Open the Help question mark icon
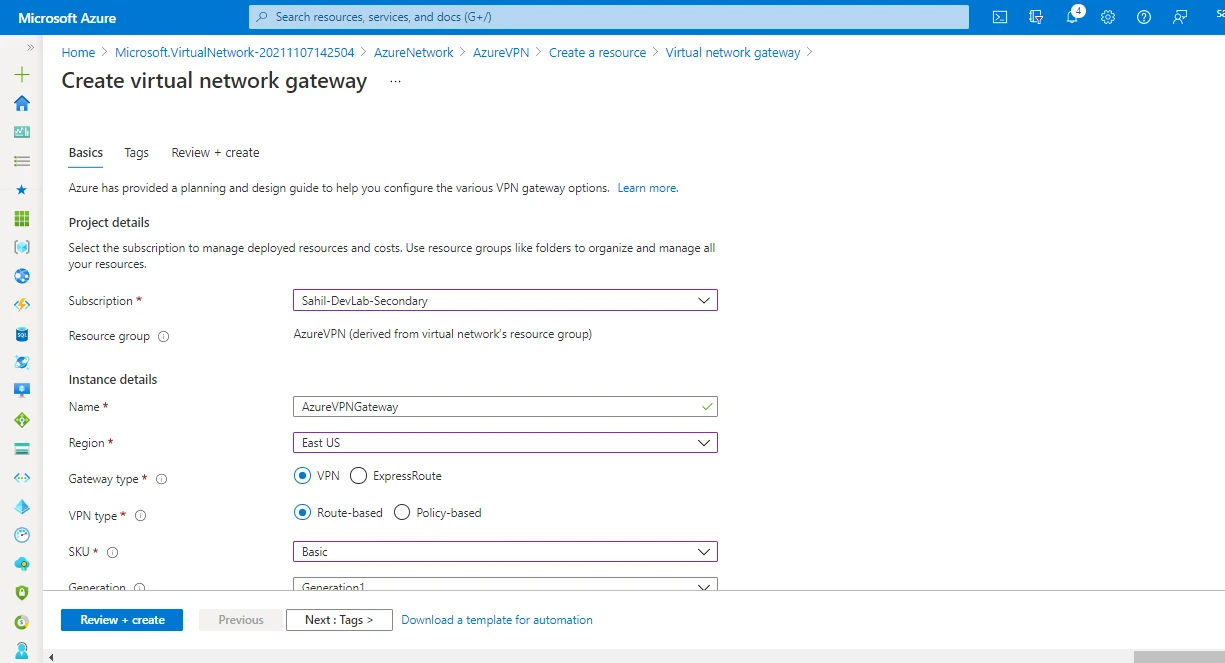The image size is (1225, 663). click(x=1143, y=17)
